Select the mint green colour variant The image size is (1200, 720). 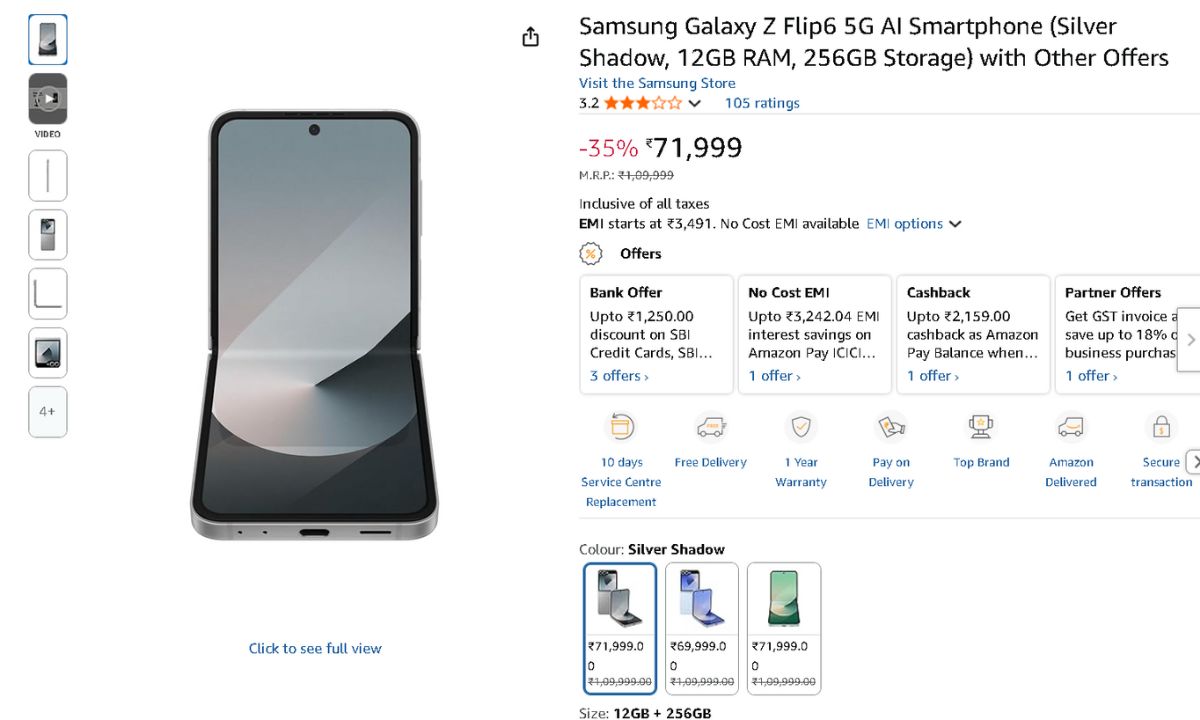784,628
